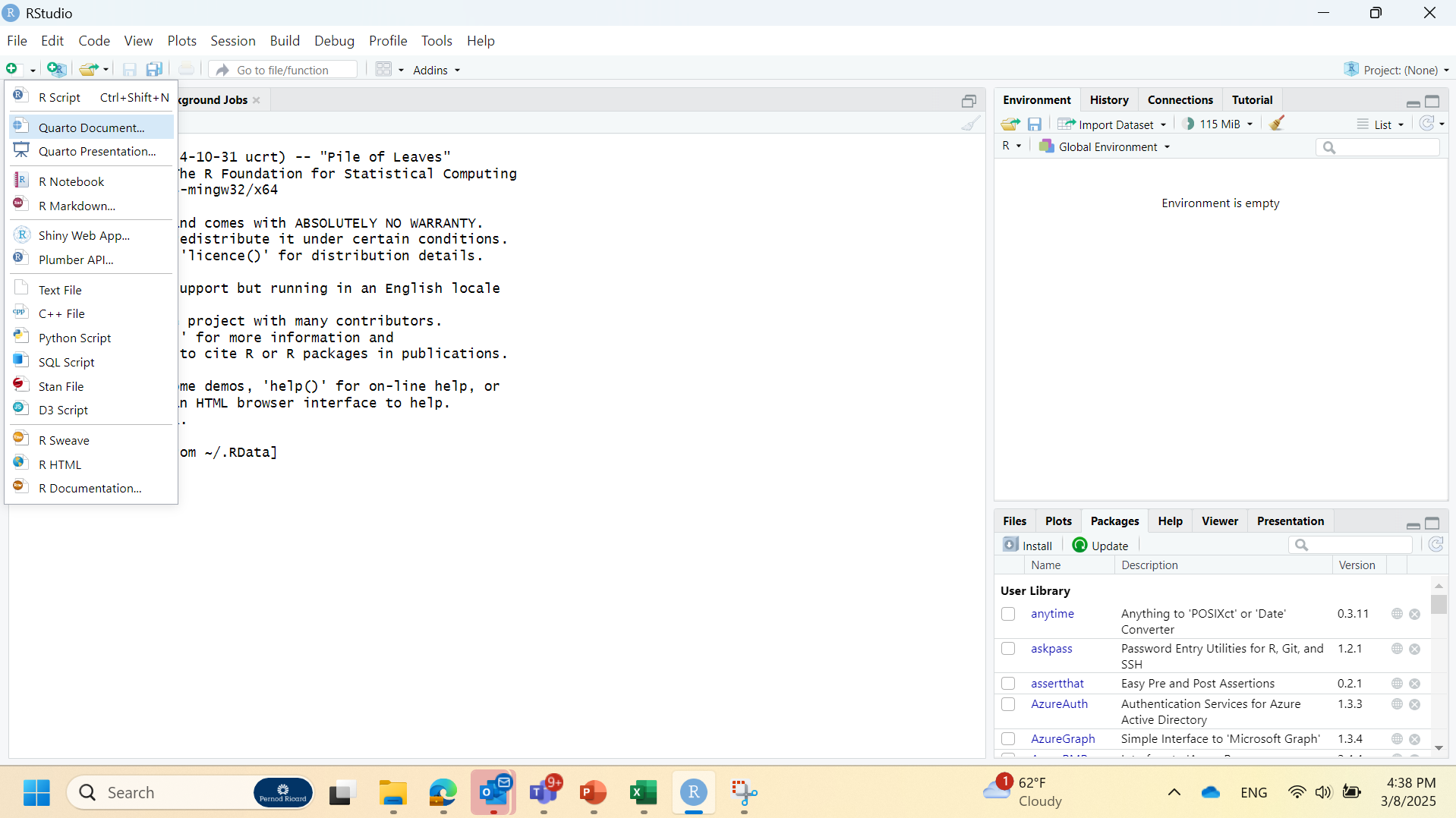Click the Save current document icon
Screen dimensions: 1456x818
[130, 70]
